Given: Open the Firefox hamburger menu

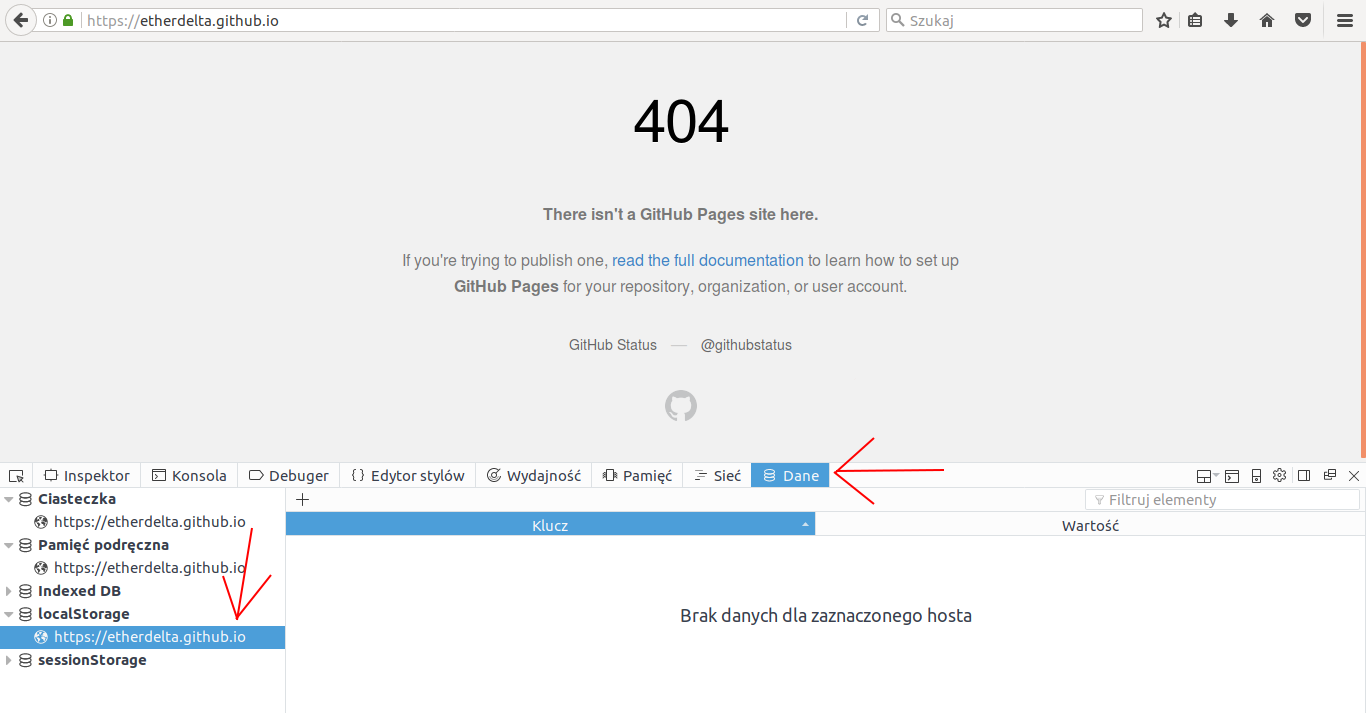Looking at the screenshot, I should click(x=1345, y=20).
